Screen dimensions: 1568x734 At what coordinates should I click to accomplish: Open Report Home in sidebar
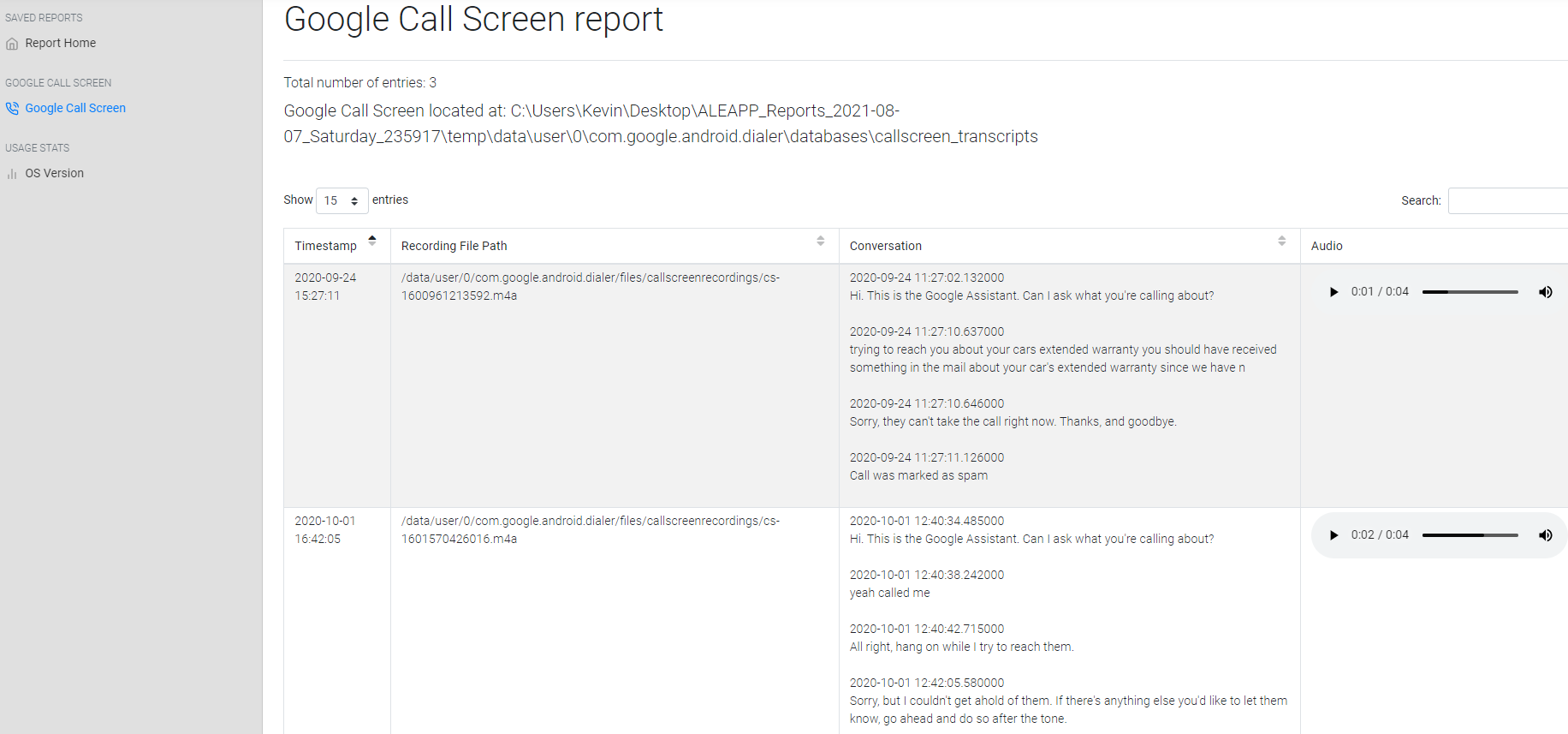60,43
